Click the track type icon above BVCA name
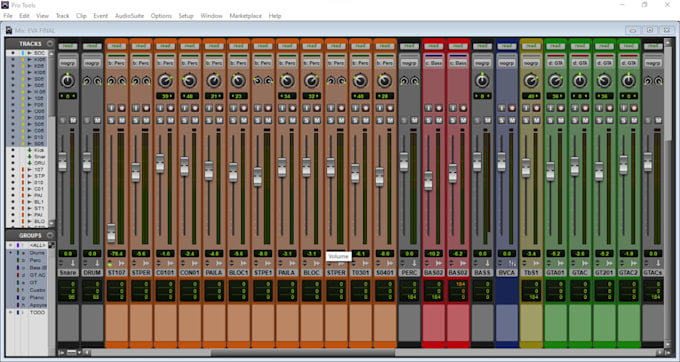 coord(512,263)
